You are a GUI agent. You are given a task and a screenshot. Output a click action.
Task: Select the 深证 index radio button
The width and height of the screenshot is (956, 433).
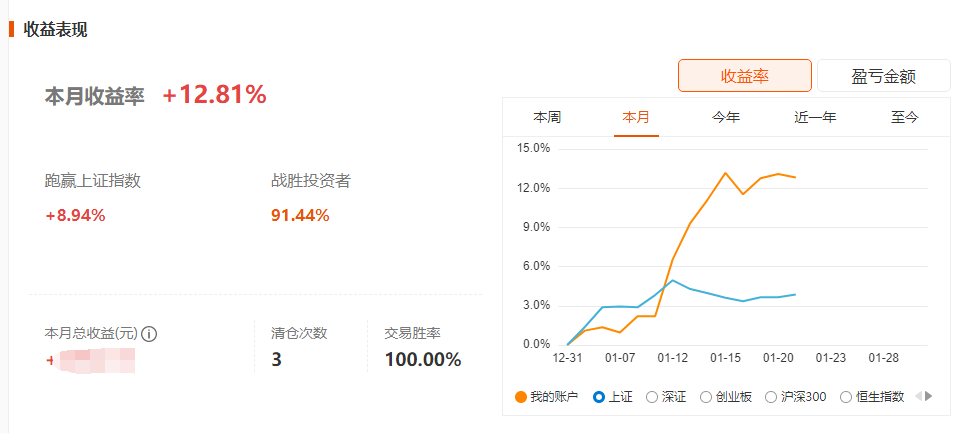652,397
